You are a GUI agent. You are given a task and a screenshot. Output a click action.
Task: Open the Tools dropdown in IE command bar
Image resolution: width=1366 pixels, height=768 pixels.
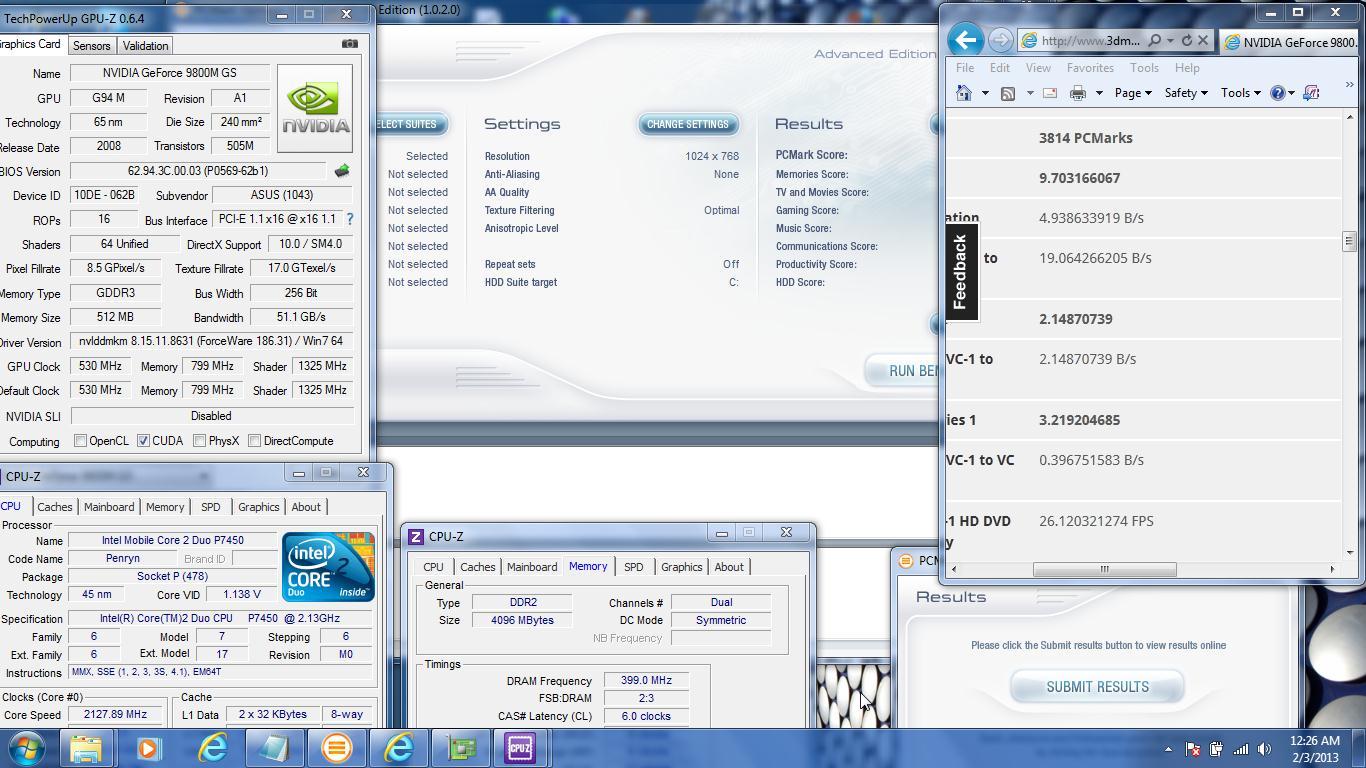(1240, 93)
